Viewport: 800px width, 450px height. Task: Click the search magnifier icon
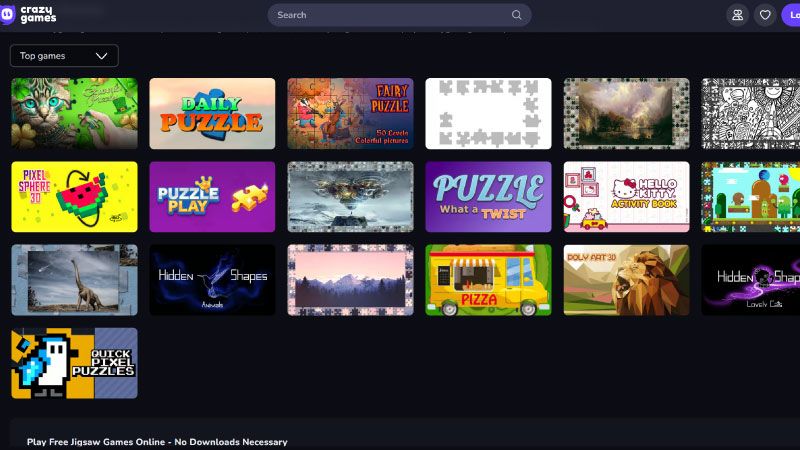516,15
